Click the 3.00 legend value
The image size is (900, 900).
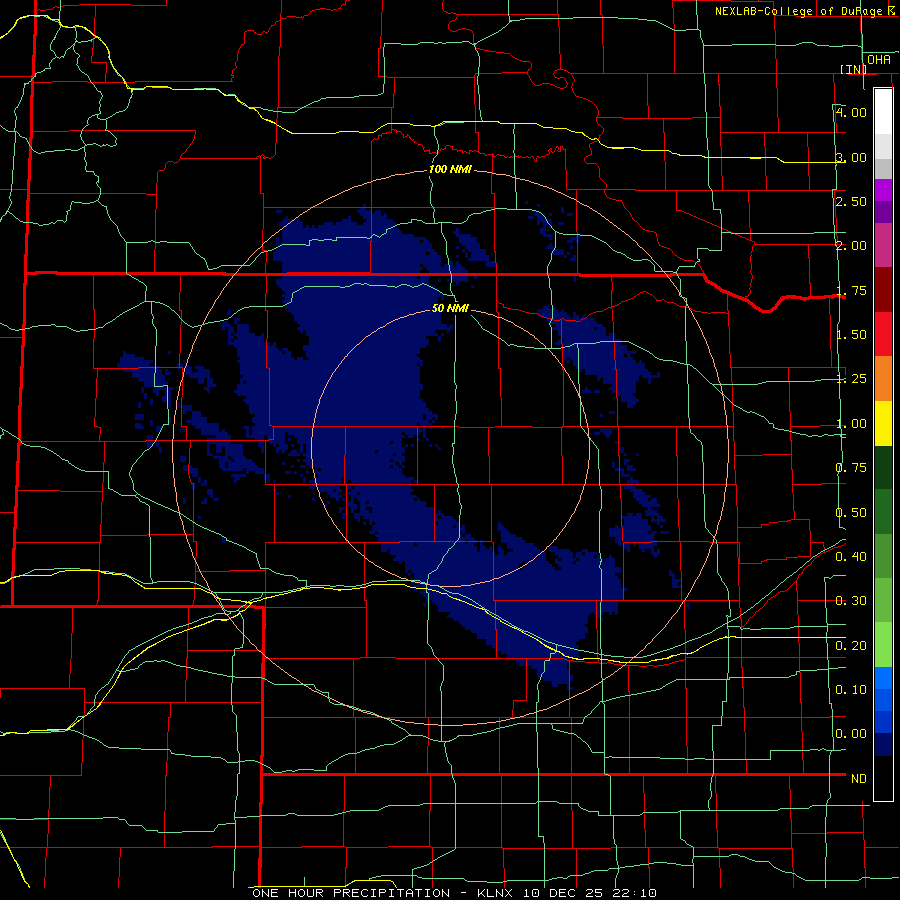pos(851,157)
